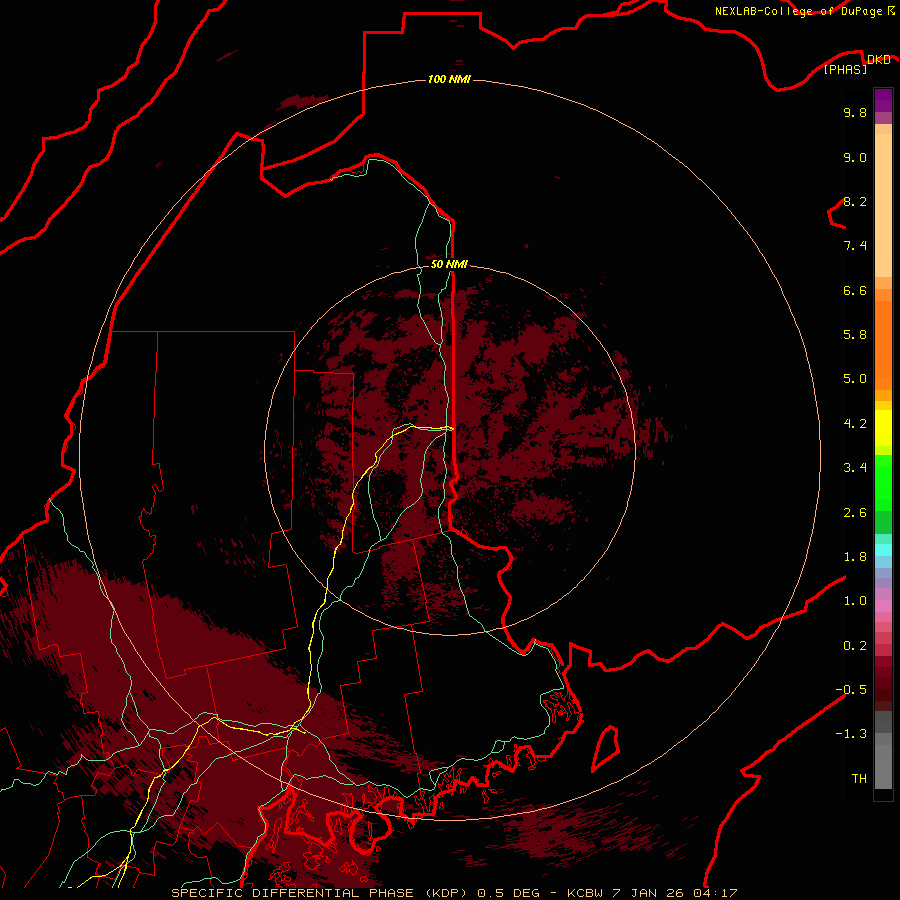Pick the yellow swatch on the color bar
Screen dimensions: 900x900
[883, 428]
